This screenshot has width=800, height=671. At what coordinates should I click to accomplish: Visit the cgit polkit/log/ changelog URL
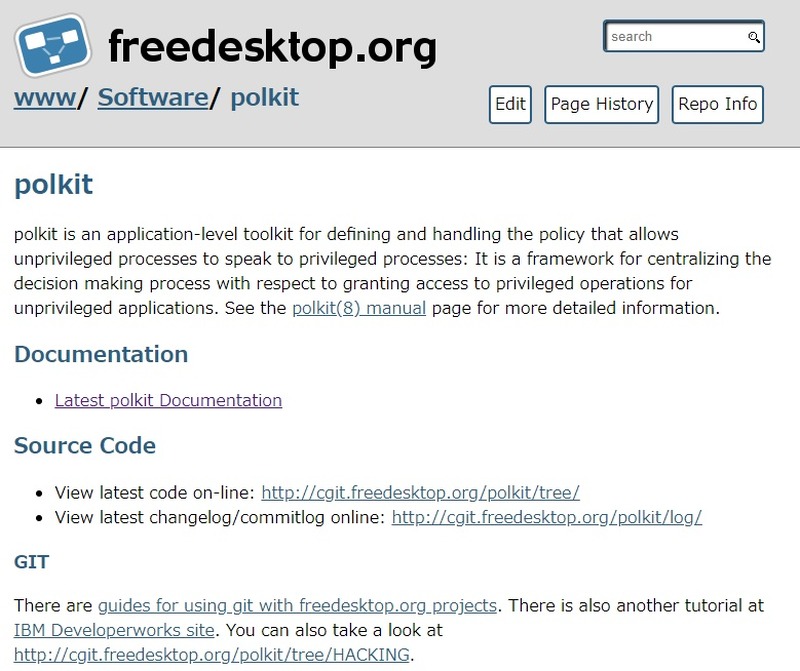click(x=547, y=517)
